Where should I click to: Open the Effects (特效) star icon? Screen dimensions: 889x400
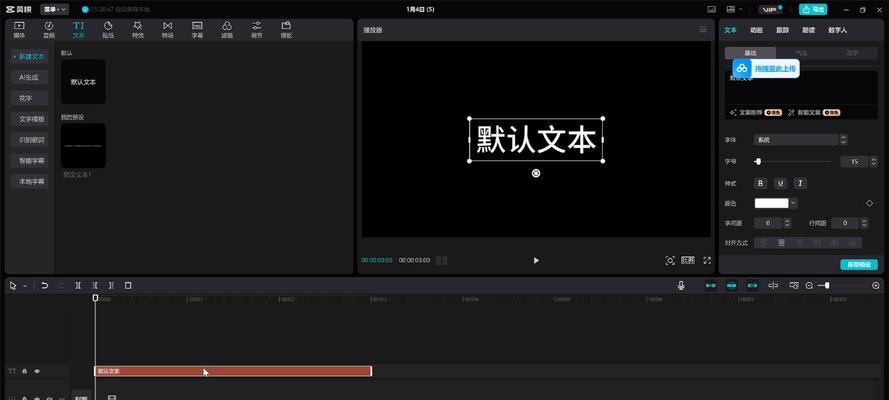(x=138, y=29)
